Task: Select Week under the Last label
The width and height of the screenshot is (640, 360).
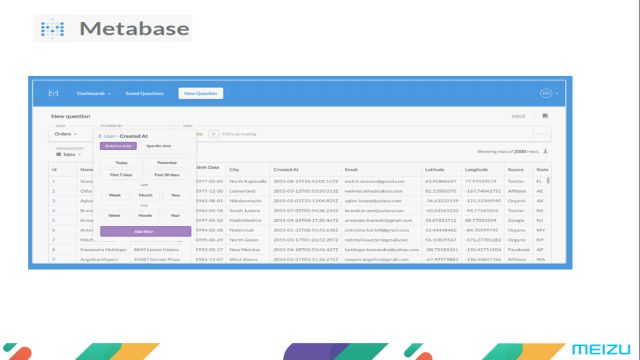Action: pyautogui.click(x=115, y=195)
